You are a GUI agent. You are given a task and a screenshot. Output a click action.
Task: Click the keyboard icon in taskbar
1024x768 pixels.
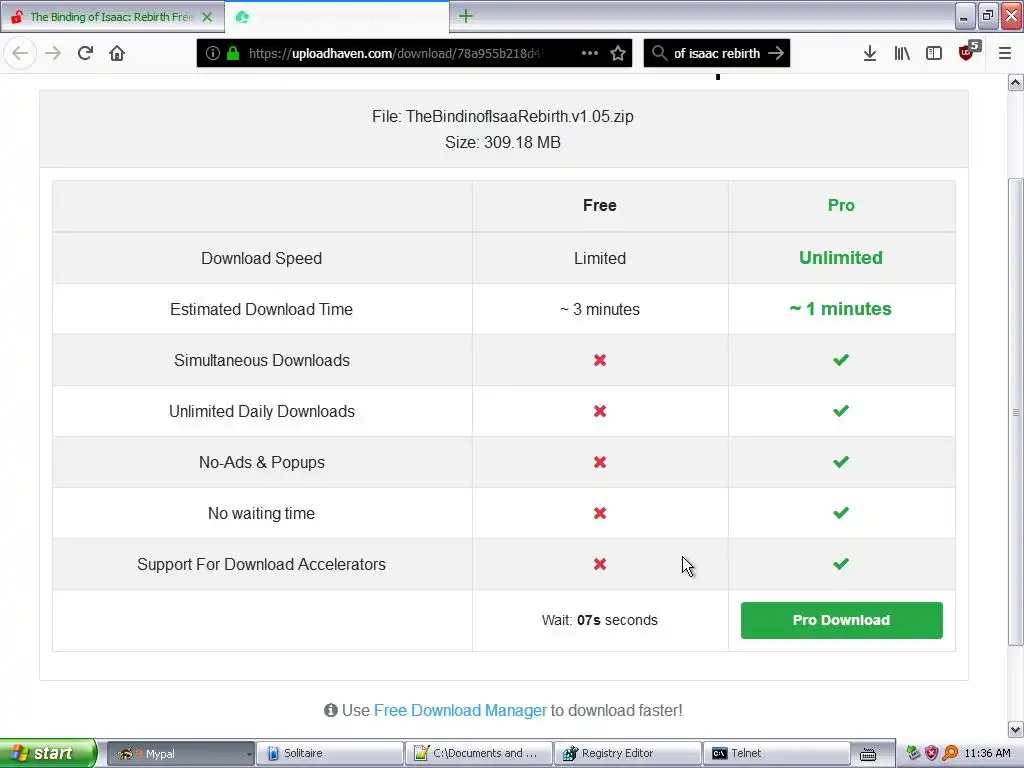click(x=868, y=754)
